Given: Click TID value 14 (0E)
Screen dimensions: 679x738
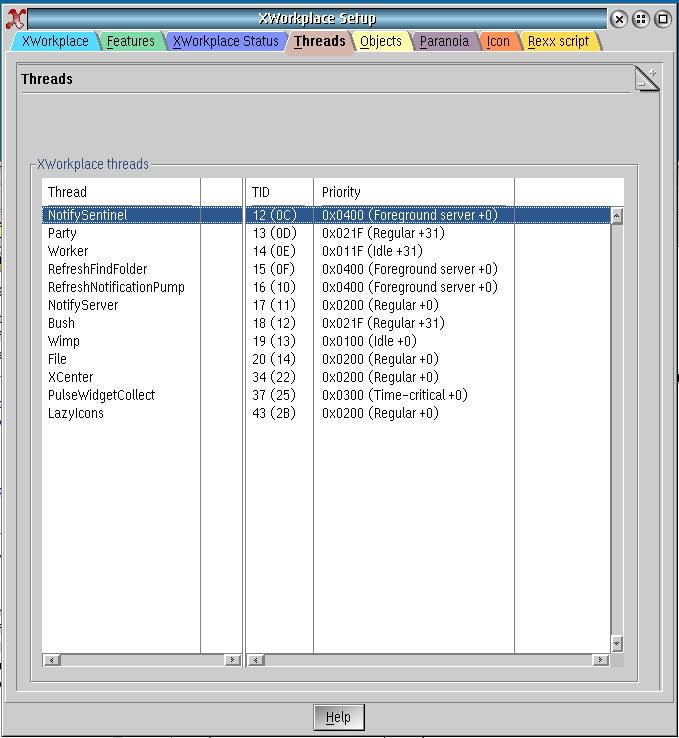Looking at the screenshot, I should pyautogui.click(x=274, y=251).
